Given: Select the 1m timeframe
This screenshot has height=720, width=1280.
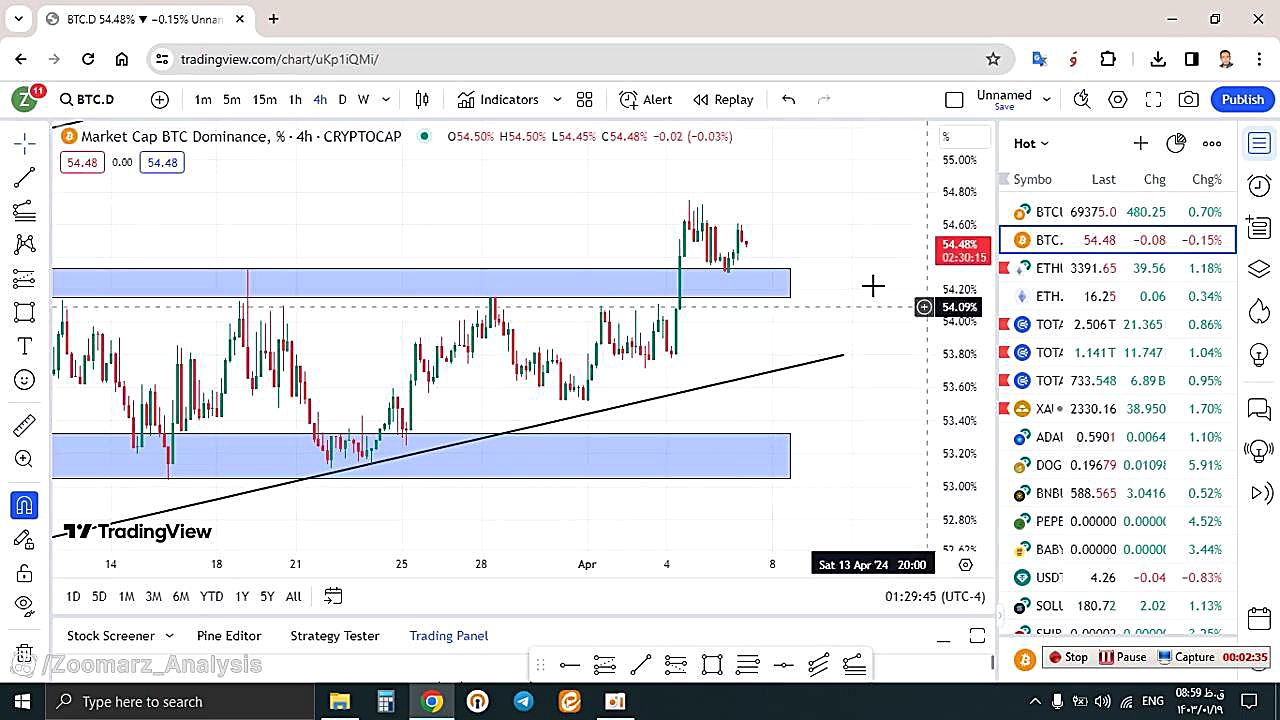Looking at the screenshot, I should 203,99.
